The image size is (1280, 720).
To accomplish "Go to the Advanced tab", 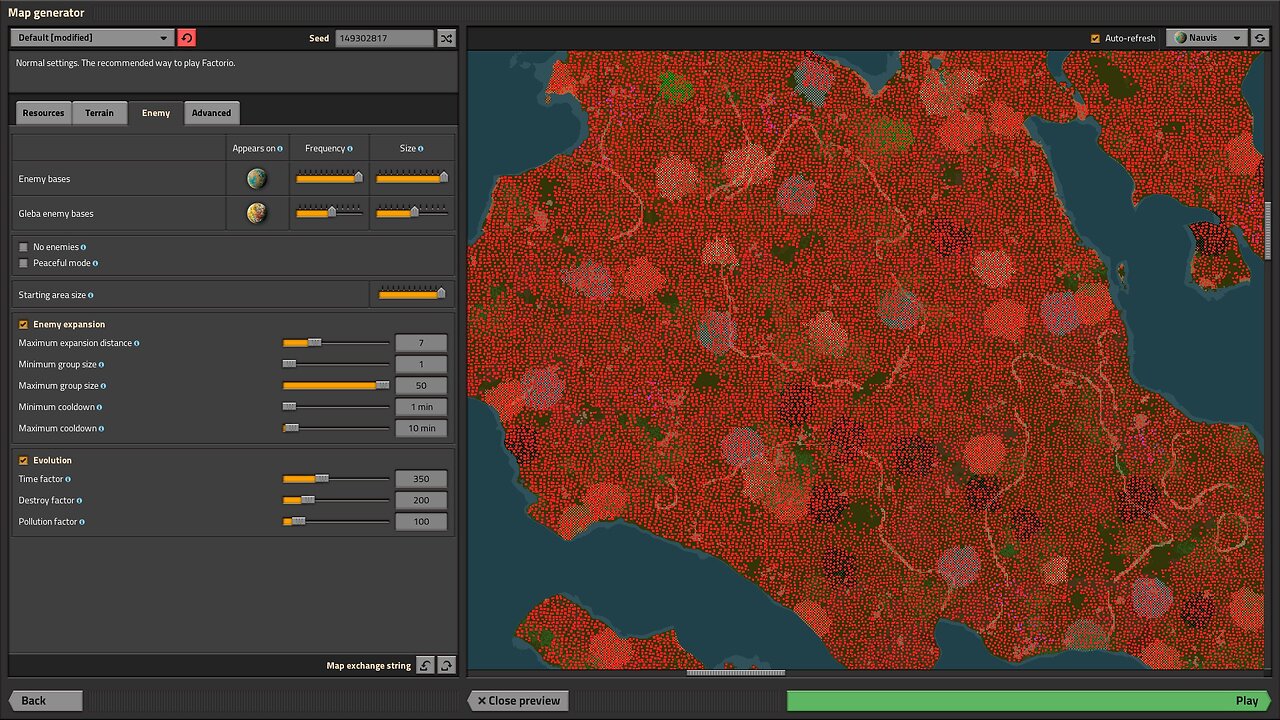I will click(211, 113).
